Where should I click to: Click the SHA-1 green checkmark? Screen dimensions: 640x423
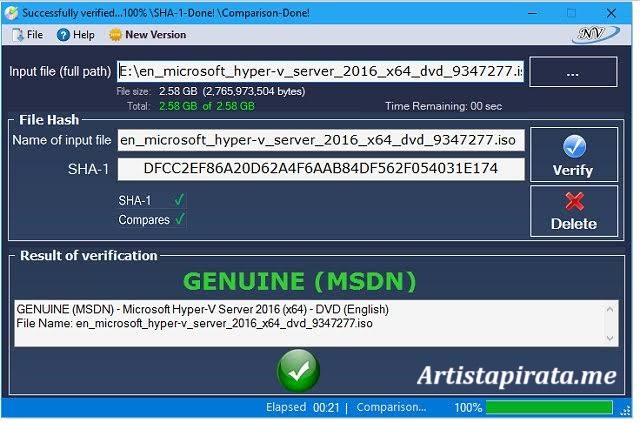click(x=179, y=200)
